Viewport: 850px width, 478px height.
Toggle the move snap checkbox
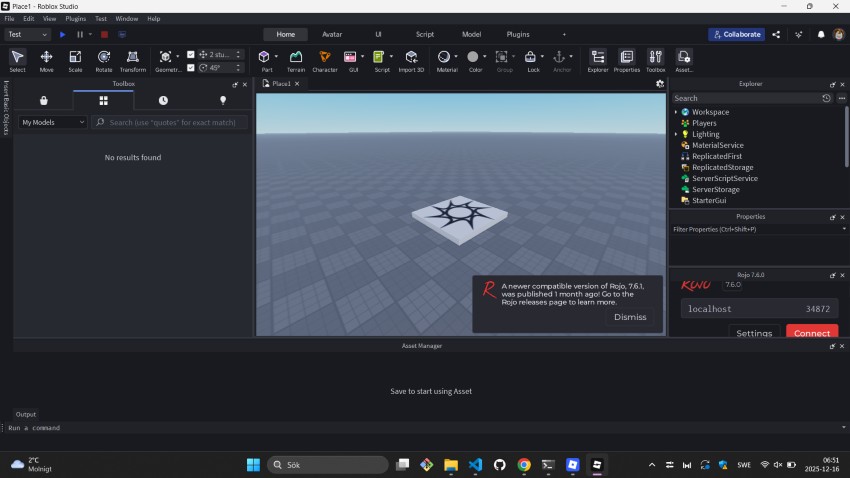191,54
